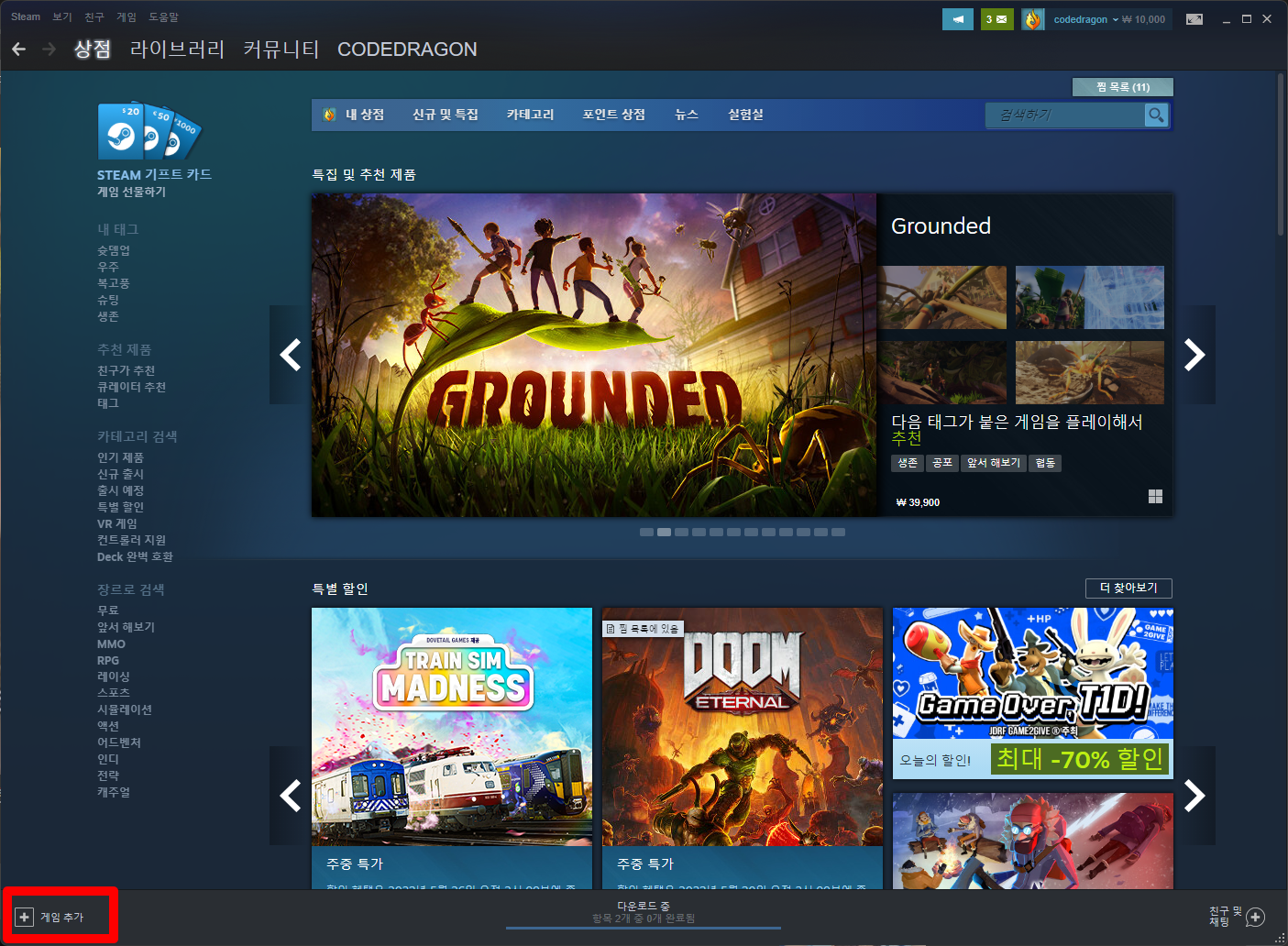Open VR 게임 link
Image resolution: width=1288 pixels, height=946 pixels.
tap(117, 523)
